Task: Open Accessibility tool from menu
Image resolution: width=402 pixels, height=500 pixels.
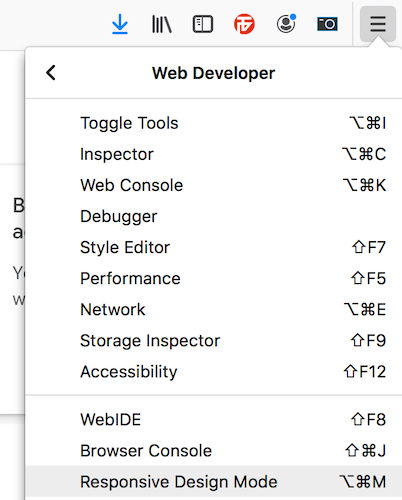Action: pos(214,371)
